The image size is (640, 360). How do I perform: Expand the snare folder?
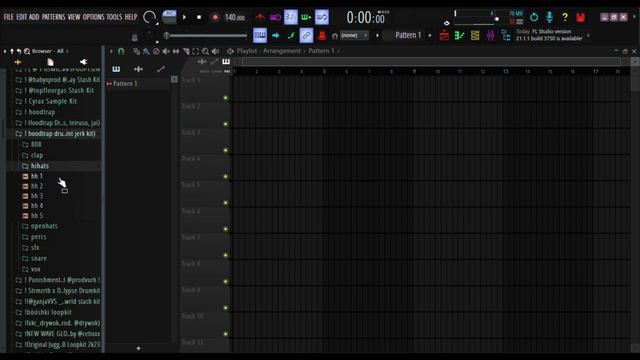(39, 258)
